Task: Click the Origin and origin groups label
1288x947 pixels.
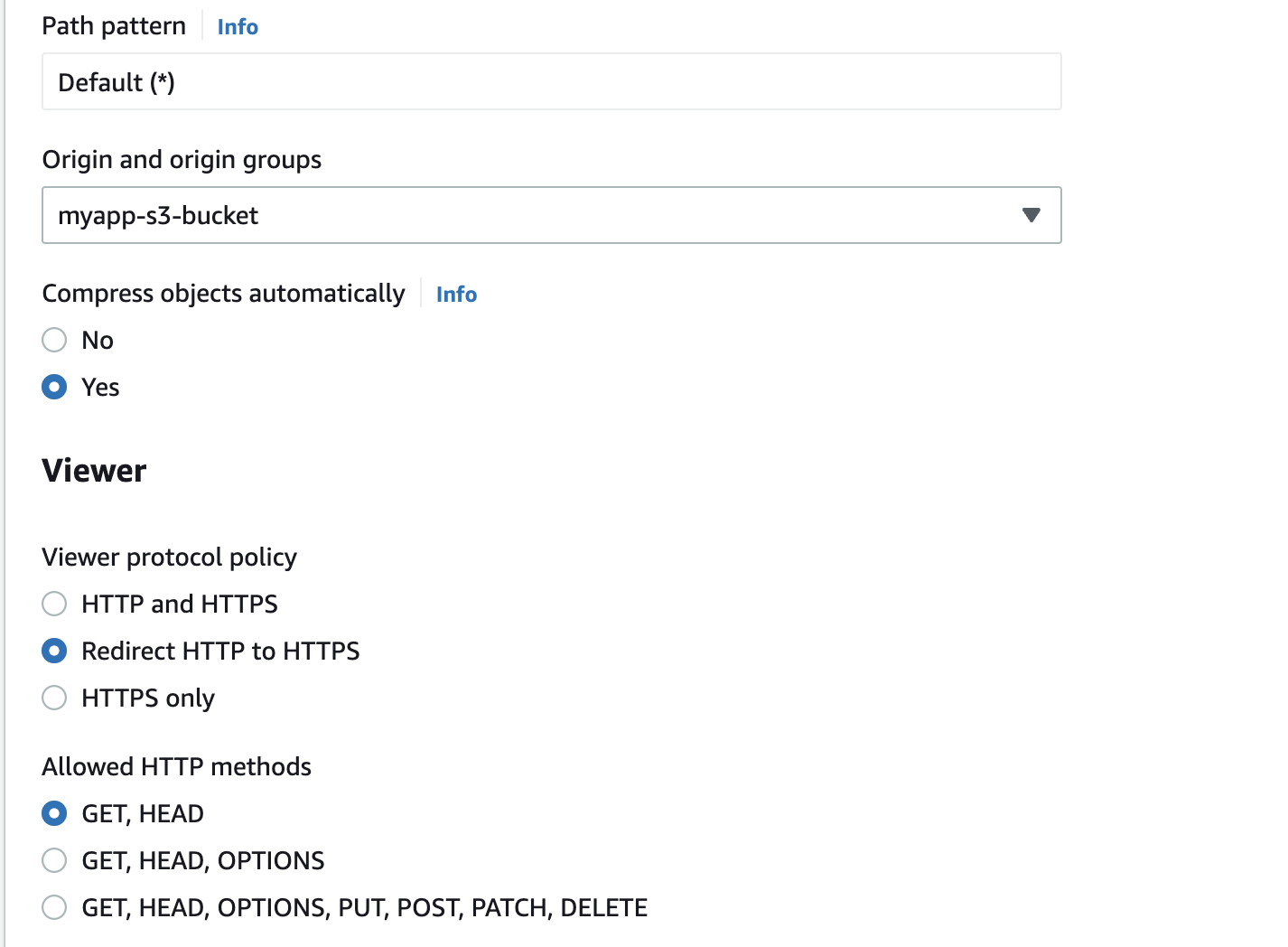Action: point(182,160)
